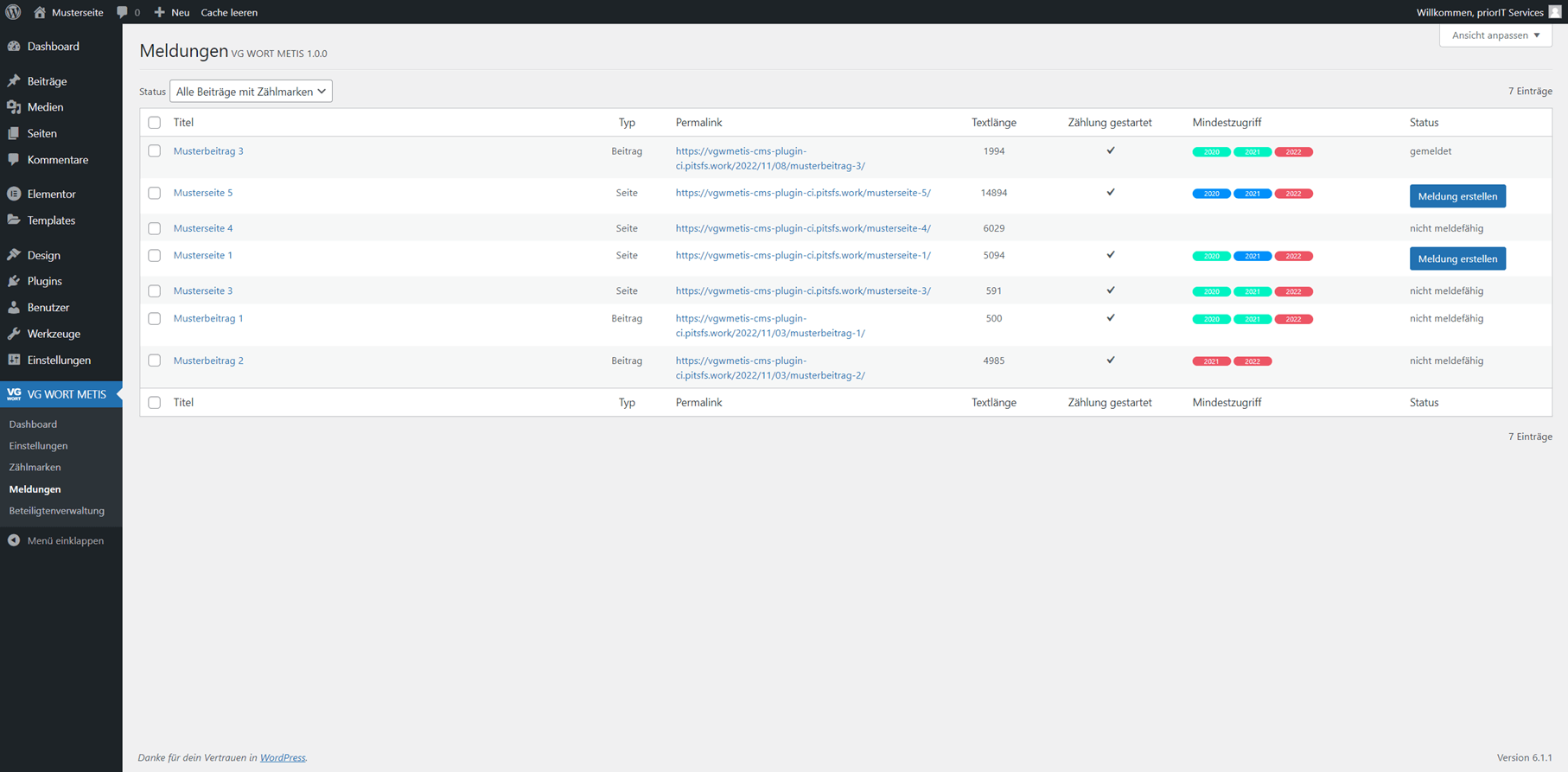Viewport: 1568px width, 772px height.
Task: Click the user avatar icon at top right
Action: coord(1555,12)
